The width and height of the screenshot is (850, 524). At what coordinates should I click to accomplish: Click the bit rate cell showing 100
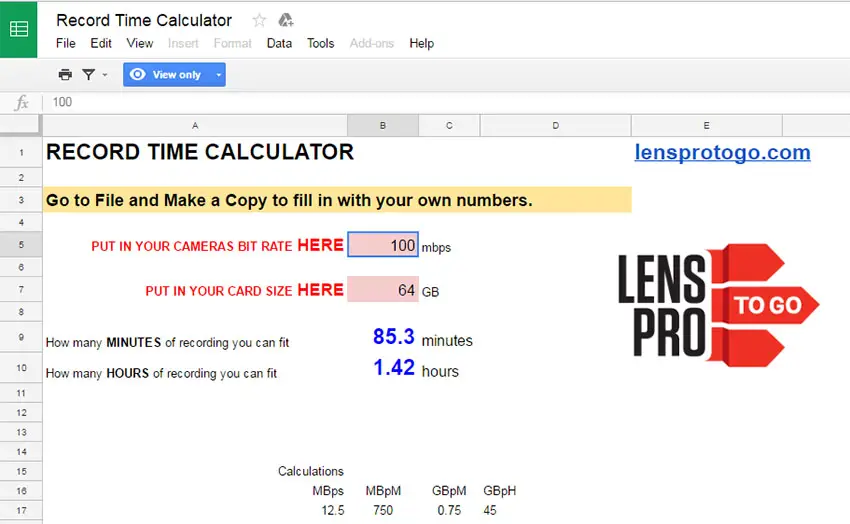[383, 245]
